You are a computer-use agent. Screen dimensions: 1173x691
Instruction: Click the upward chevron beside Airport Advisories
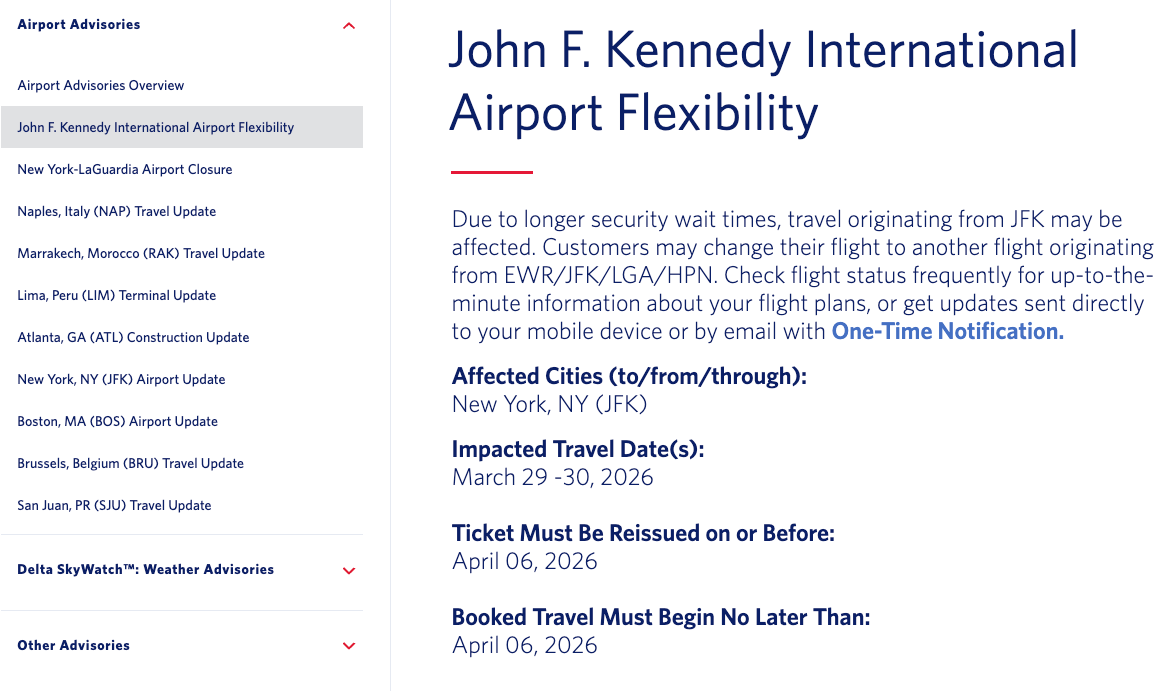[348, 25]
